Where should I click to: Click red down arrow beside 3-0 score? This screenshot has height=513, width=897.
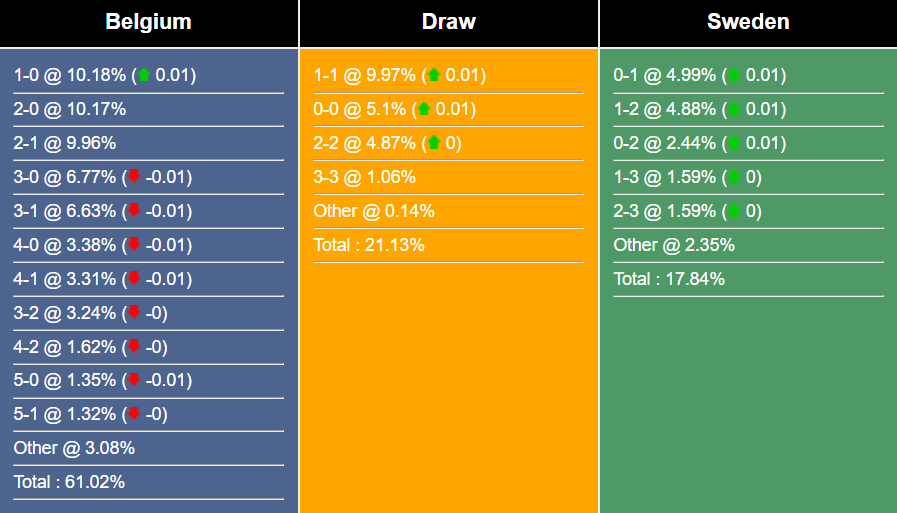point(134,177)
